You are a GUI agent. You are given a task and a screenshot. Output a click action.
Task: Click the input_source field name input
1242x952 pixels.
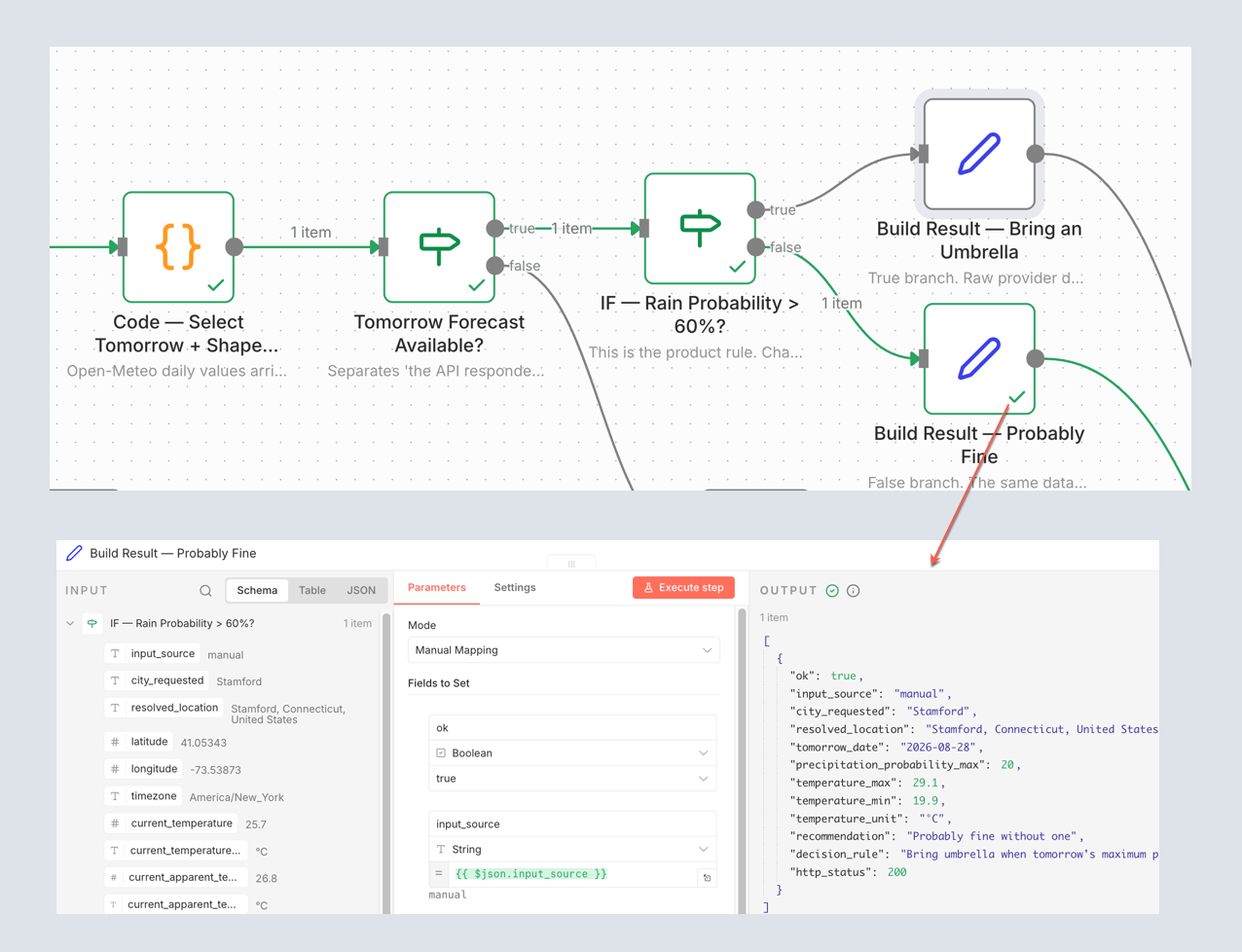coord(572,824)
